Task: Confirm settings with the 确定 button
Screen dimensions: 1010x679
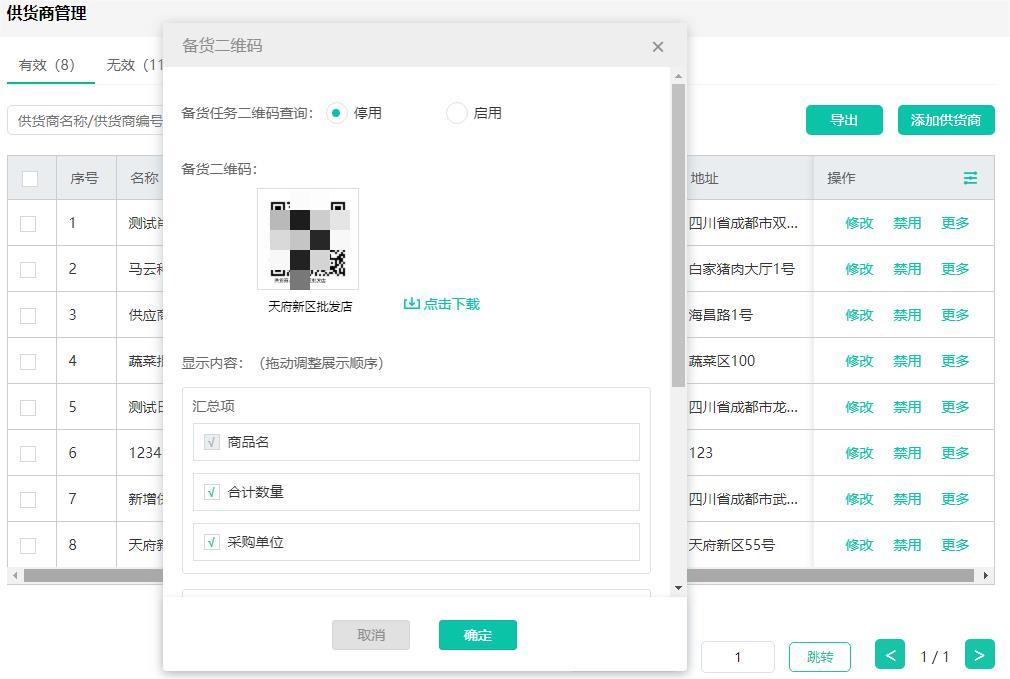Action: point(477,634)
